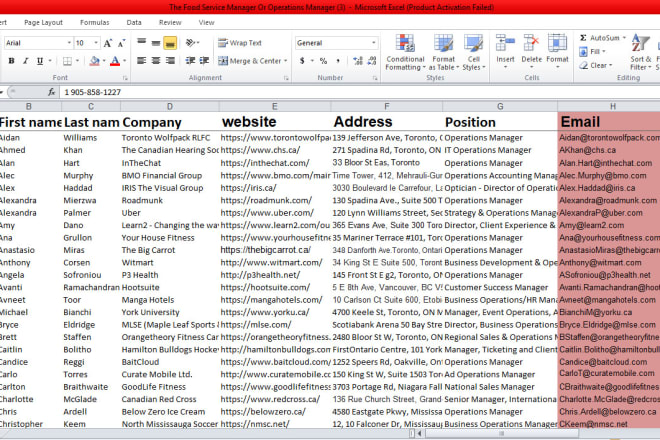Open the Arial font name dropdown
Image resolution: width=660 pixels, height=440 pixels.
[x=69, y=43]
